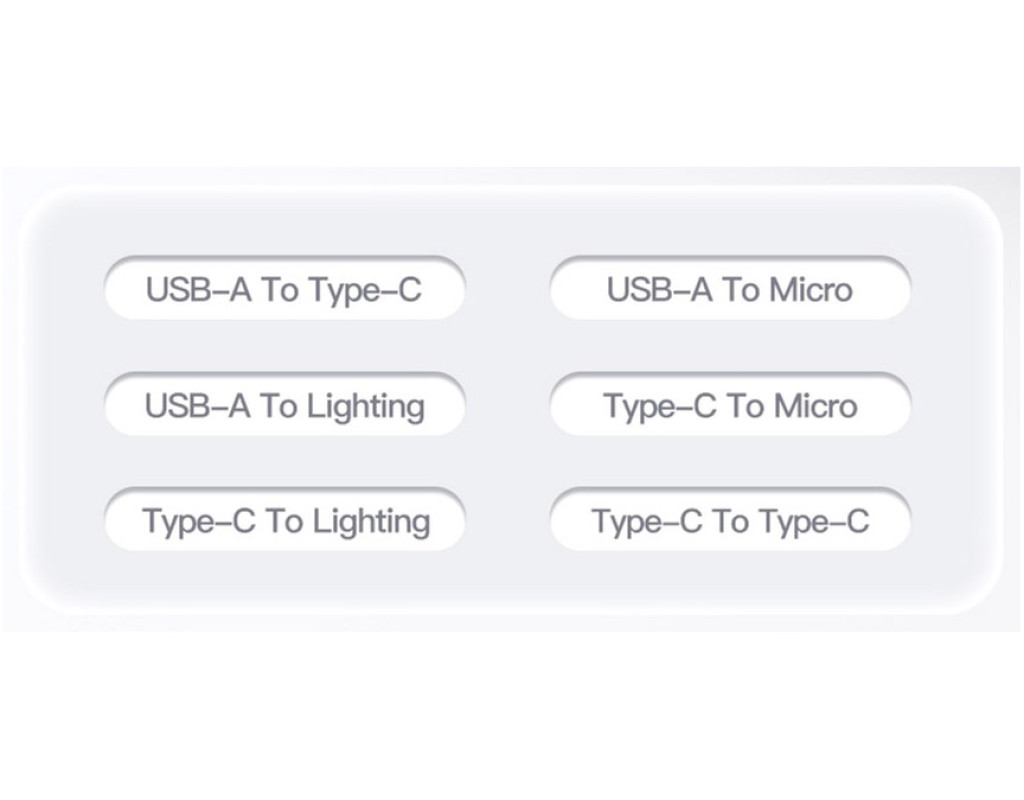Viewport: 1024px width, 800px height.
Task: Pick cable variant USB-A To Micro
Action: coord(730,290)
